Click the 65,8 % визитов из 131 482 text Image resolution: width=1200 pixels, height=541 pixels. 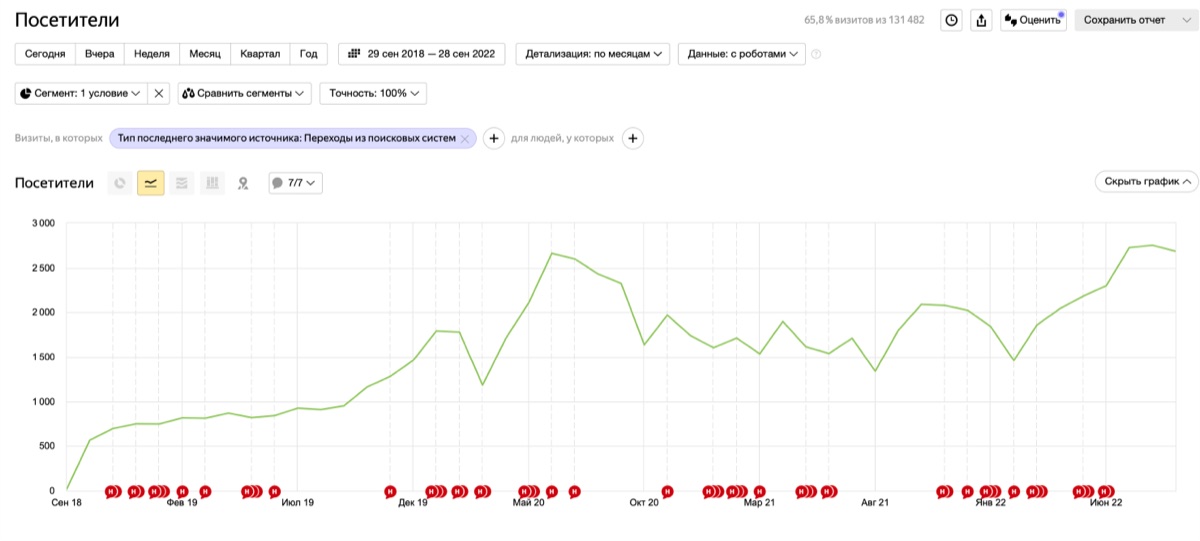[864, 20]
